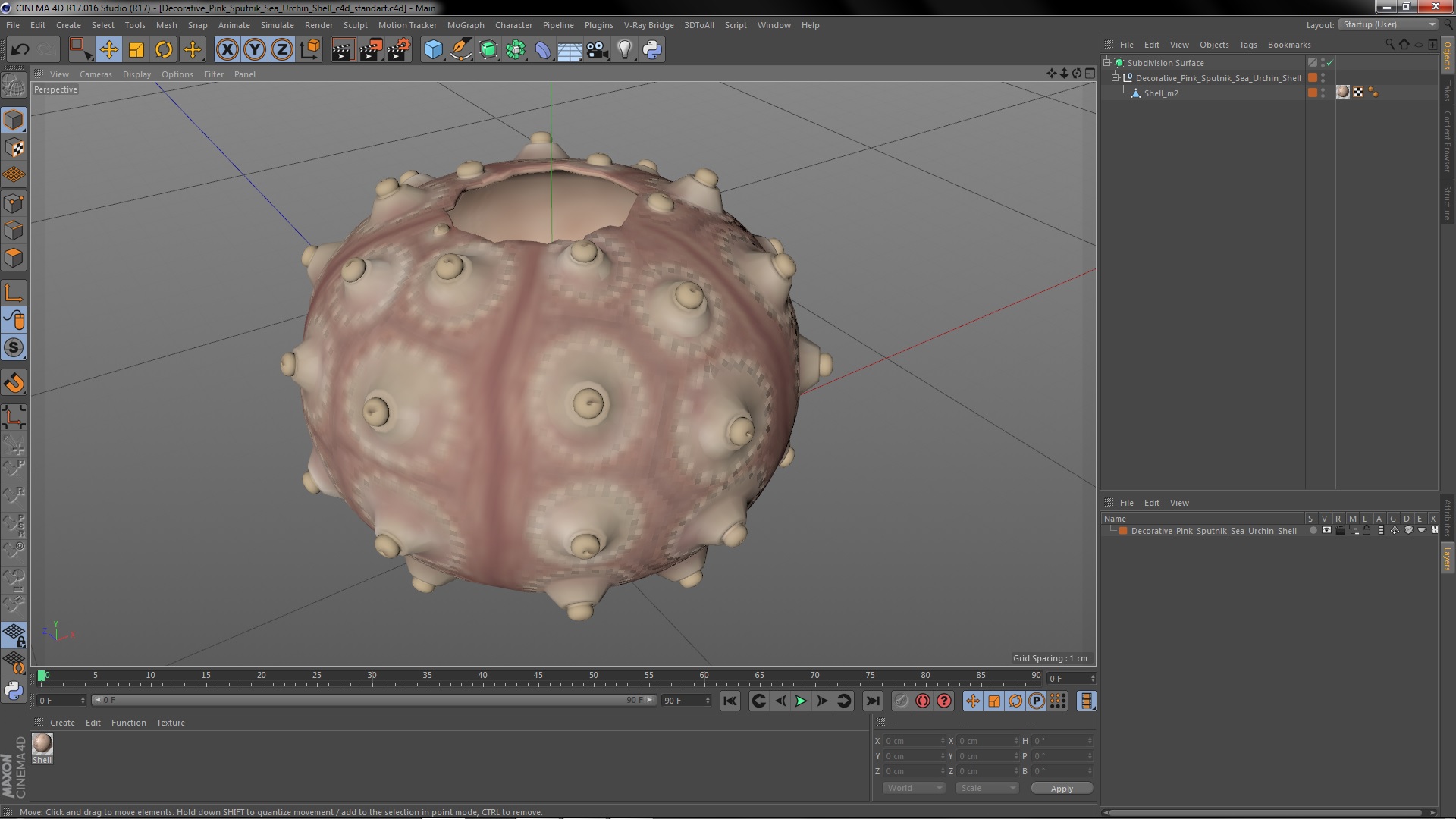
Task: Toggle X axis lock
Action: 227,50
